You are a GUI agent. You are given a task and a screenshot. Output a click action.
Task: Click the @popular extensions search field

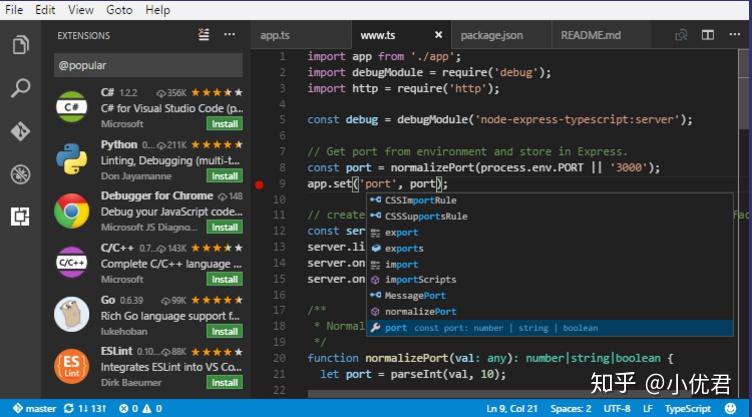(148, 65)
